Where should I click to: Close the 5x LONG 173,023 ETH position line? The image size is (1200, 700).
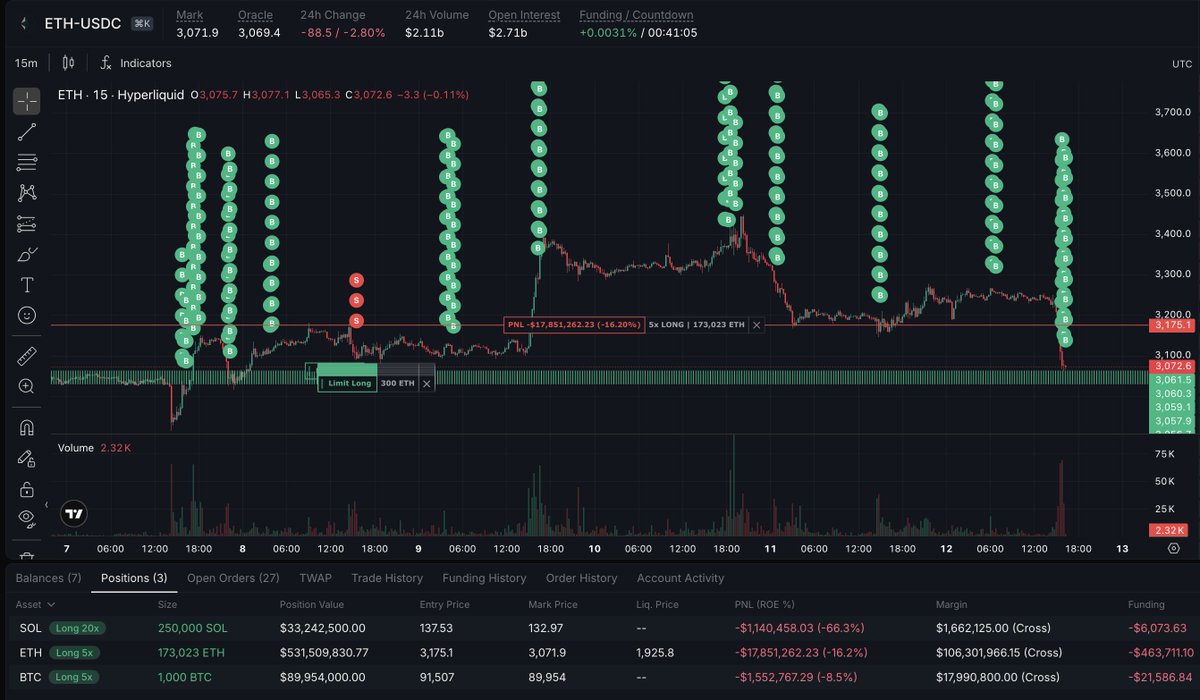757,325
